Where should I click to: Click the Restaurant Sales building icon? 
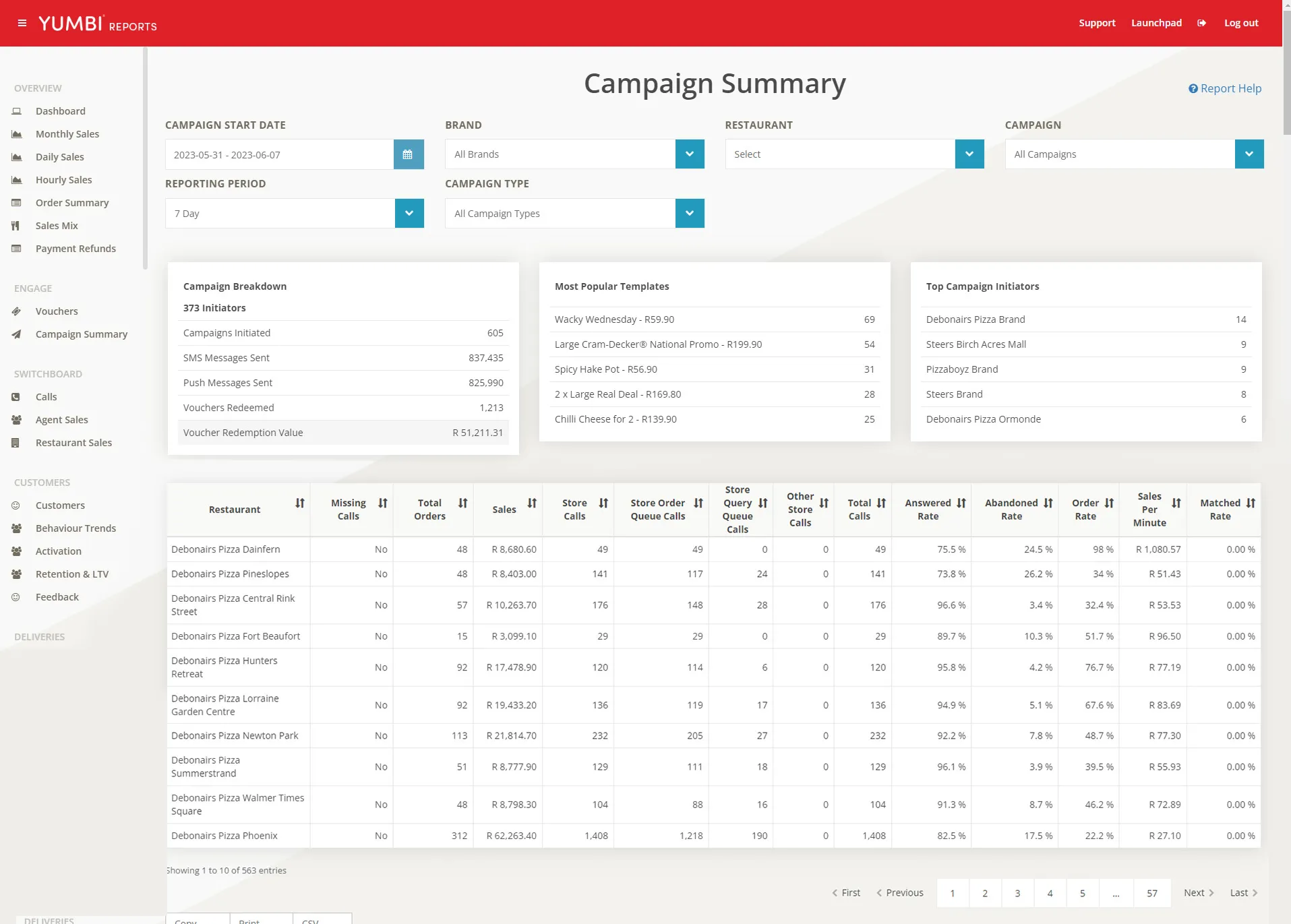point(16,443)
